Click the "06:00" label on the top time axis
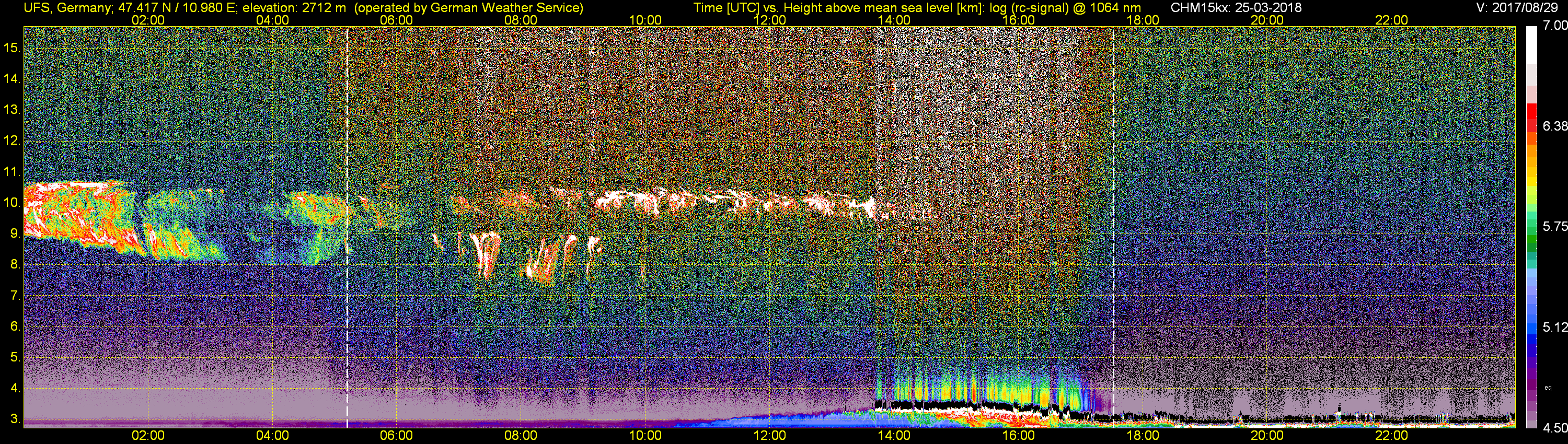This screenshot has height=444, width=1568. pos(396,20)
